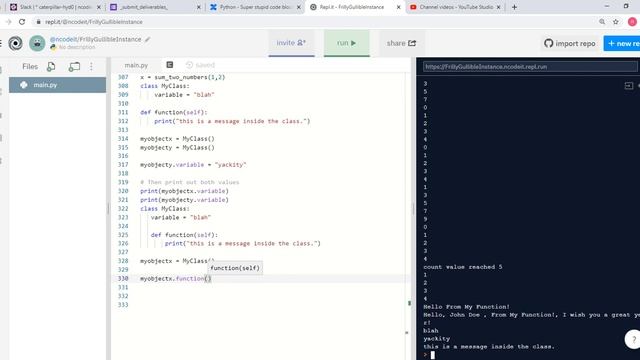This screenshot has width=640, height=360.
Task: Click the browser address bar URL
Action: [x=94, y=22]
